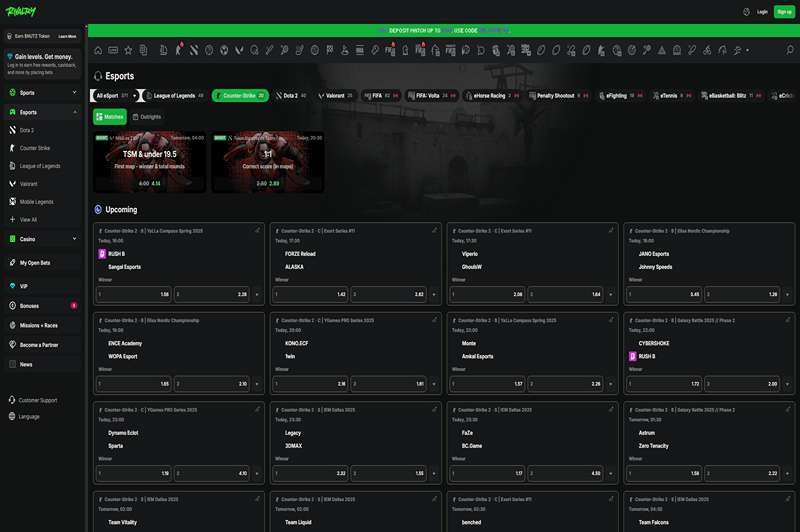
Task: Open Valorant in the sidebar
Action: (x=42, y=184)
